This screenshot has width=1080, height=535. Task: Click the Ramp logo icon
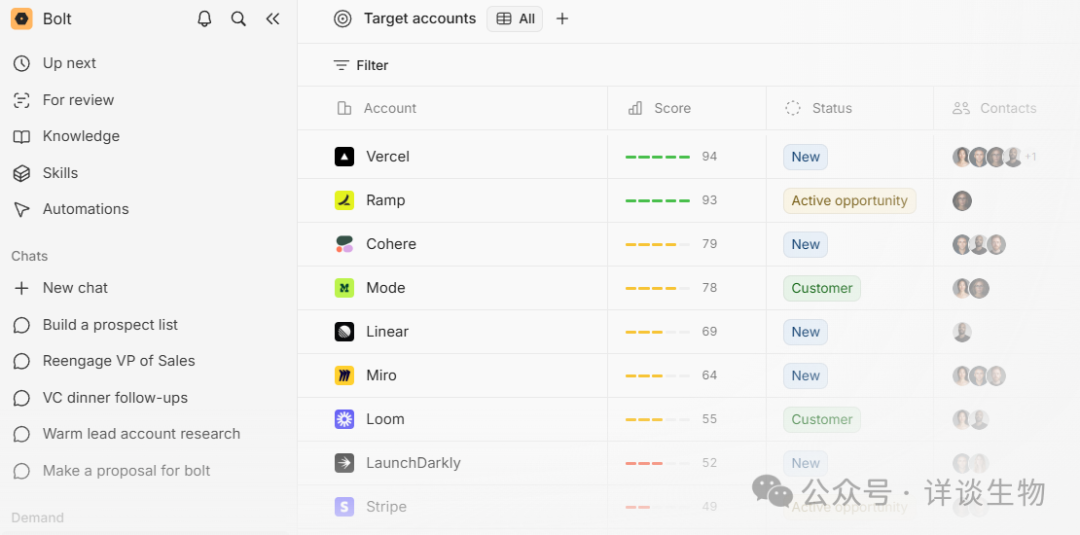tap(344, 200)
